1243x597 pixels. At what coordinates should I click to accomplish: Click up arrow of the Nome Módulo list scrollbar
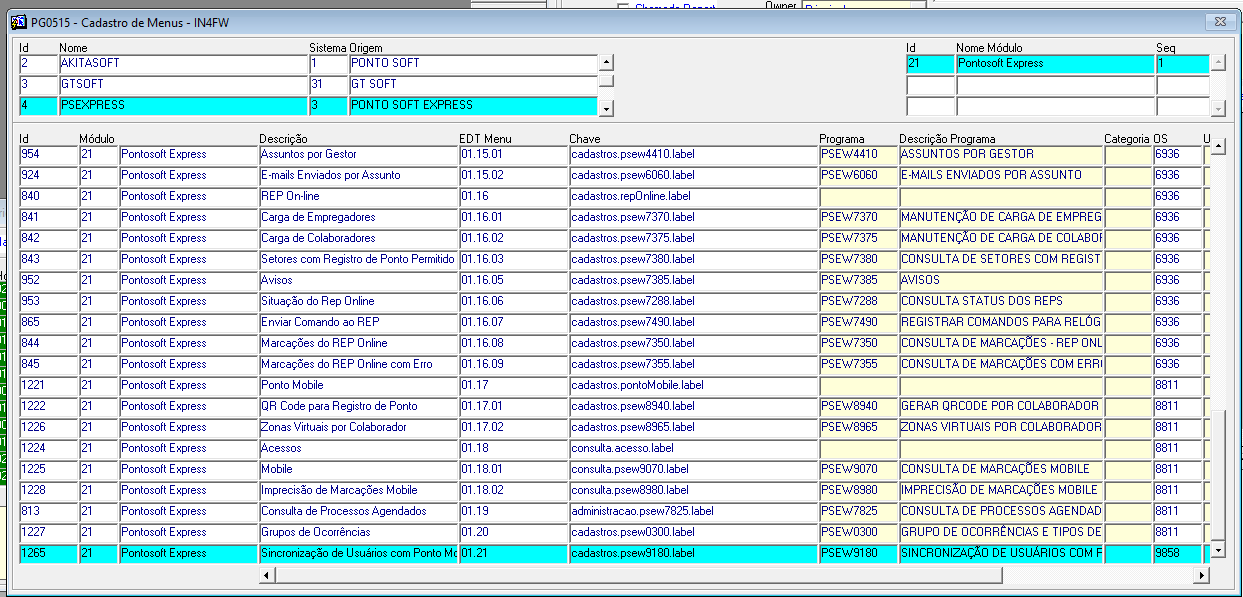(x=1218, y=63)
